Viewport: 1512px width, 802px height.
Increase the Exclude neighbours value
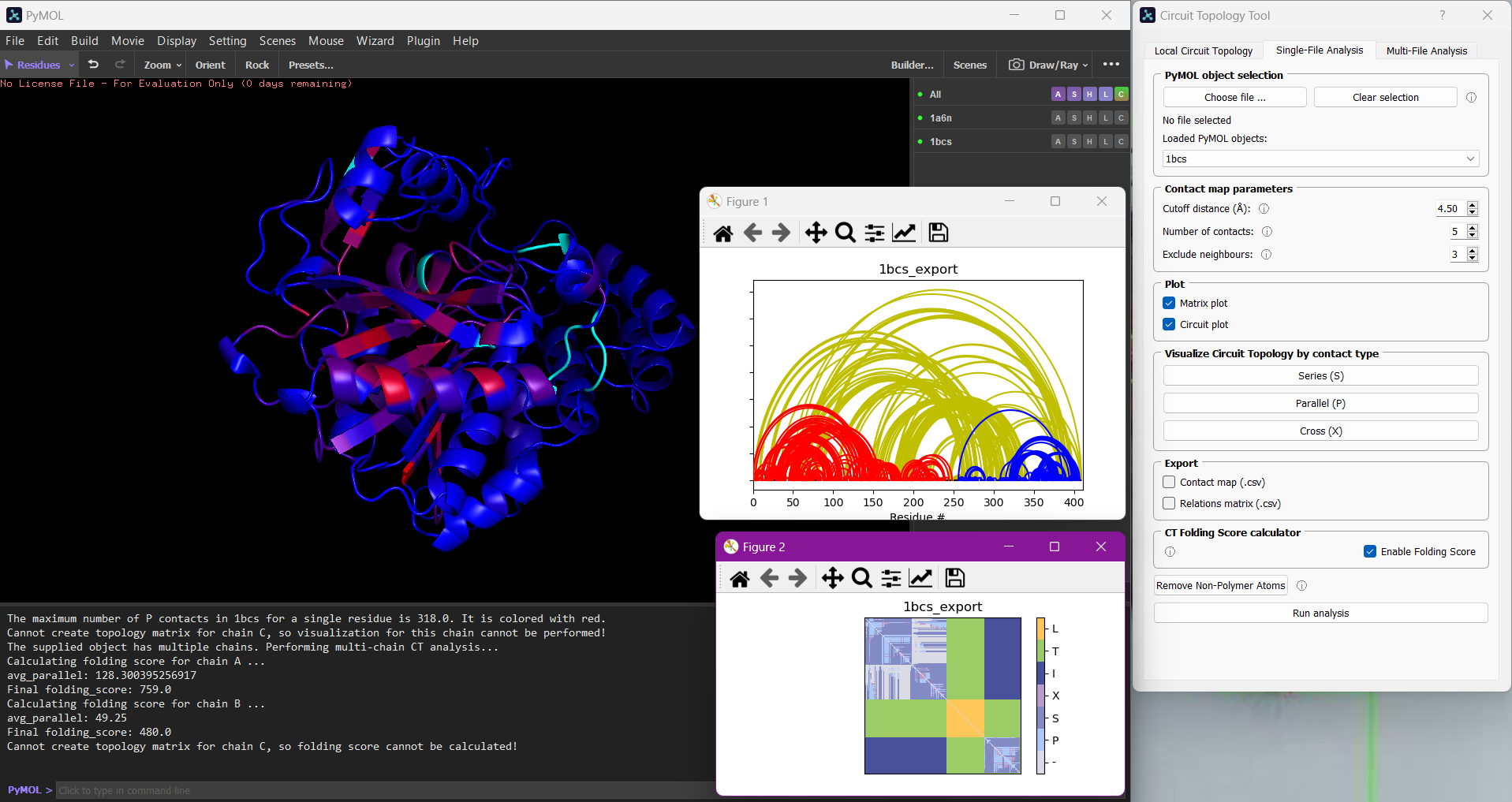point(1472,251)
